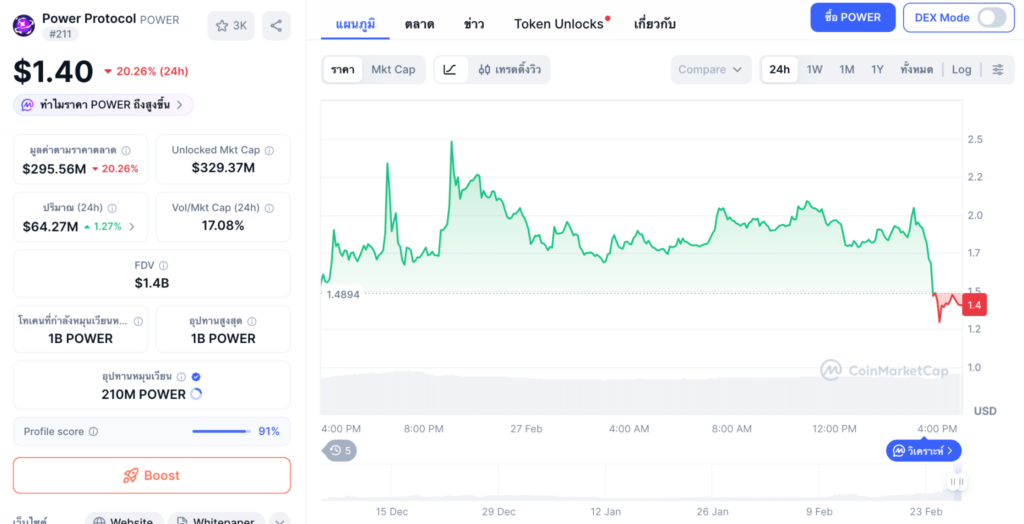This screenshot has height=524, width=1024.
Task: Click the Boost button
Action: pyautogui.click(x=152, y=475)
